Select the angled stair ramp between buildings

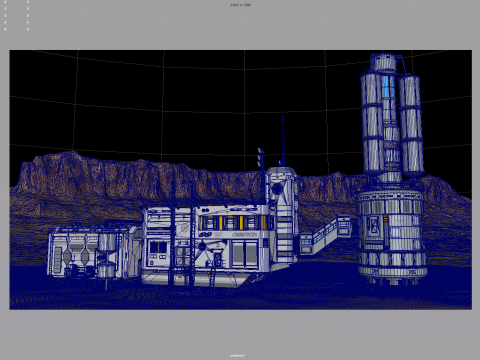point(326,234)
